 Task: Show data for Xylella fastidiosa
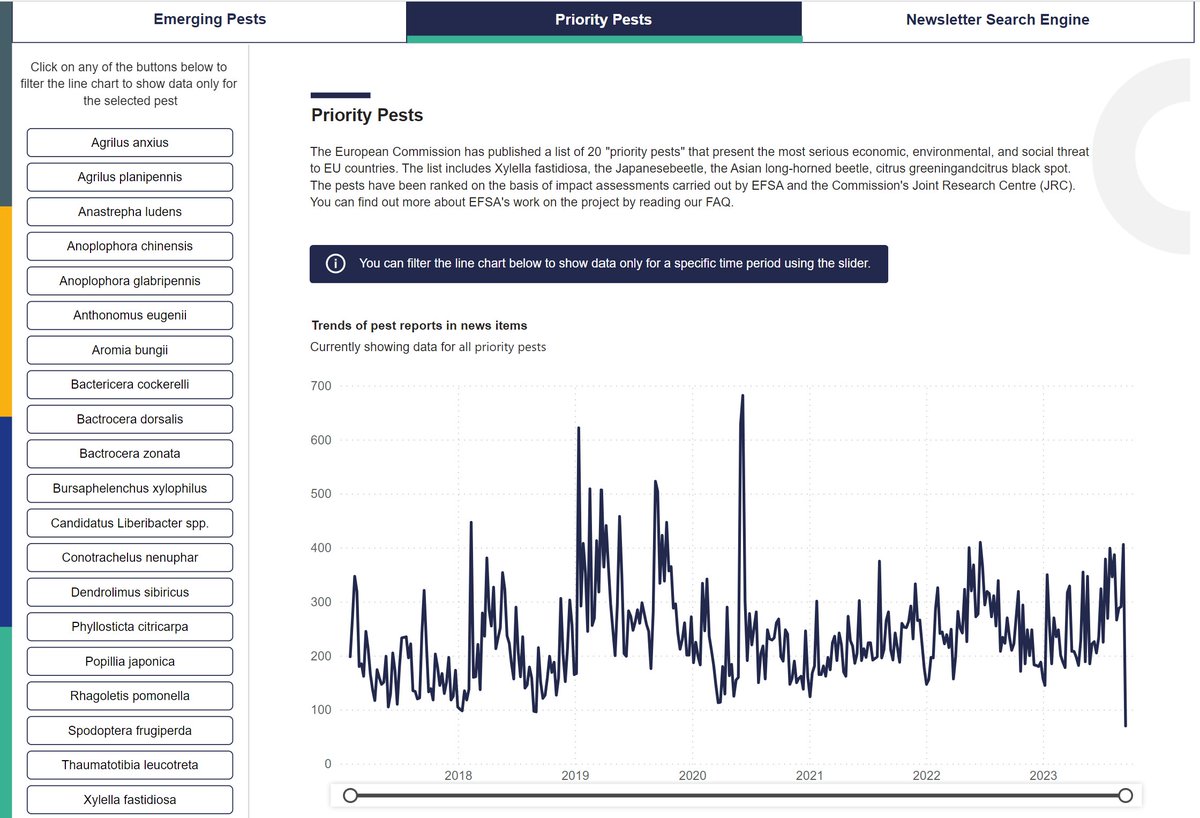coord(130,799)
